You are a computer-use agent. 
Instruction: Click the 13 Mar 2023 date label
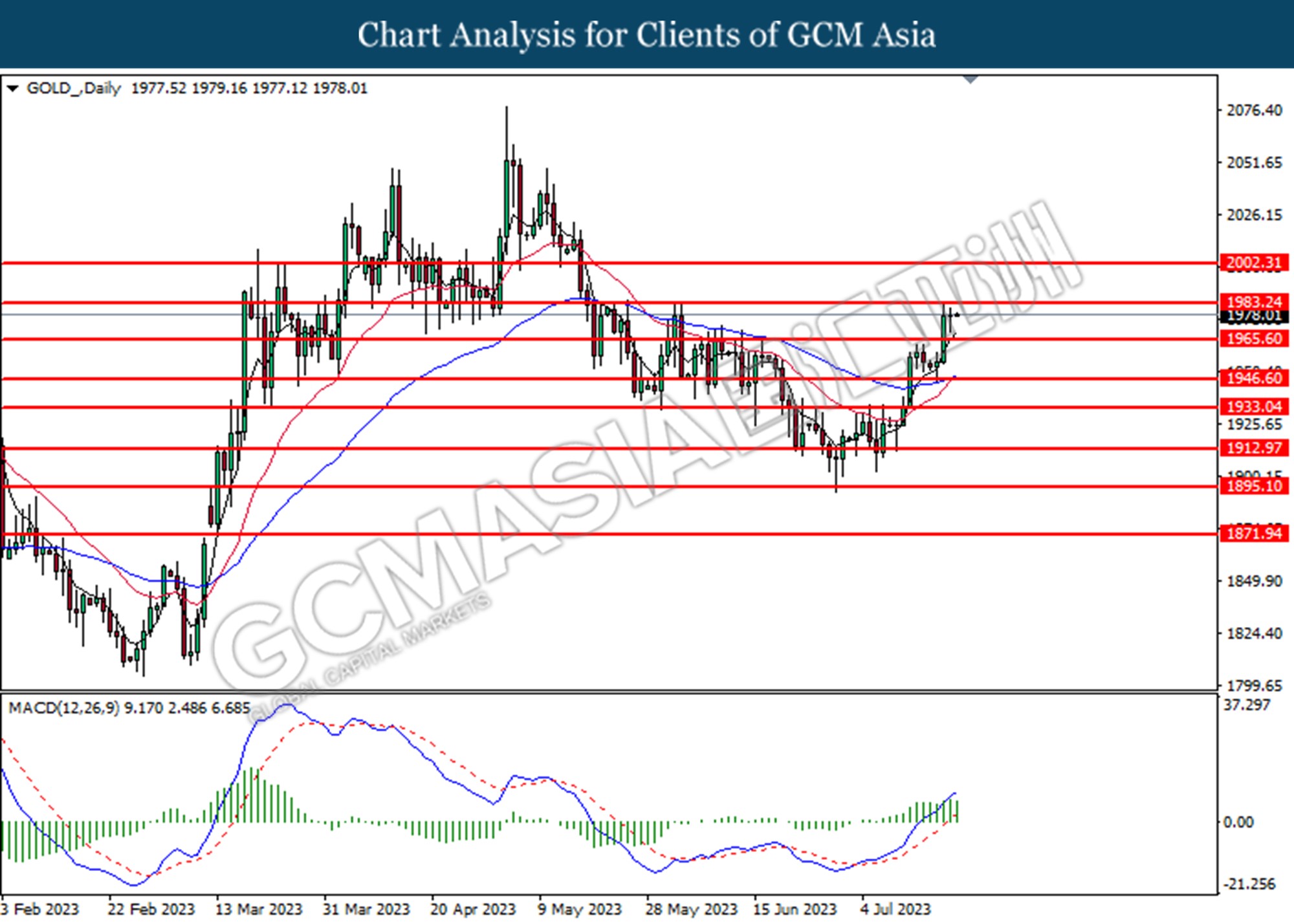(259, 909)
